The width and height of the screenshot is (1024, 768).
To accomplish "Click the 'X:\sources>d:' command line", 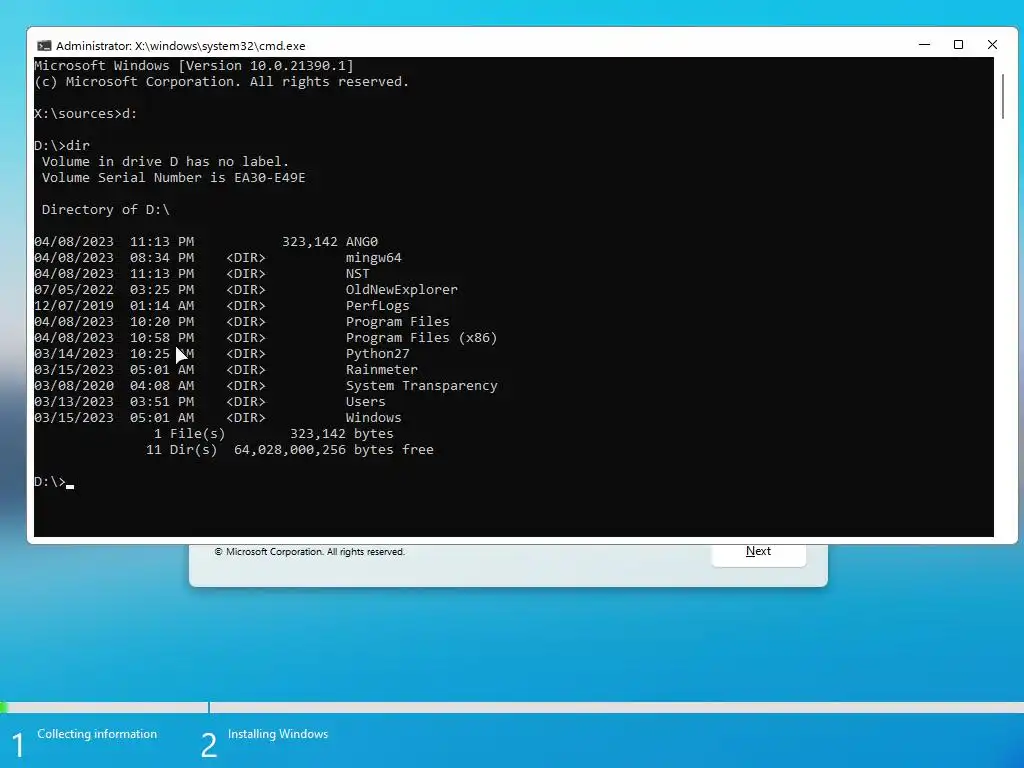I will point(86,114).
